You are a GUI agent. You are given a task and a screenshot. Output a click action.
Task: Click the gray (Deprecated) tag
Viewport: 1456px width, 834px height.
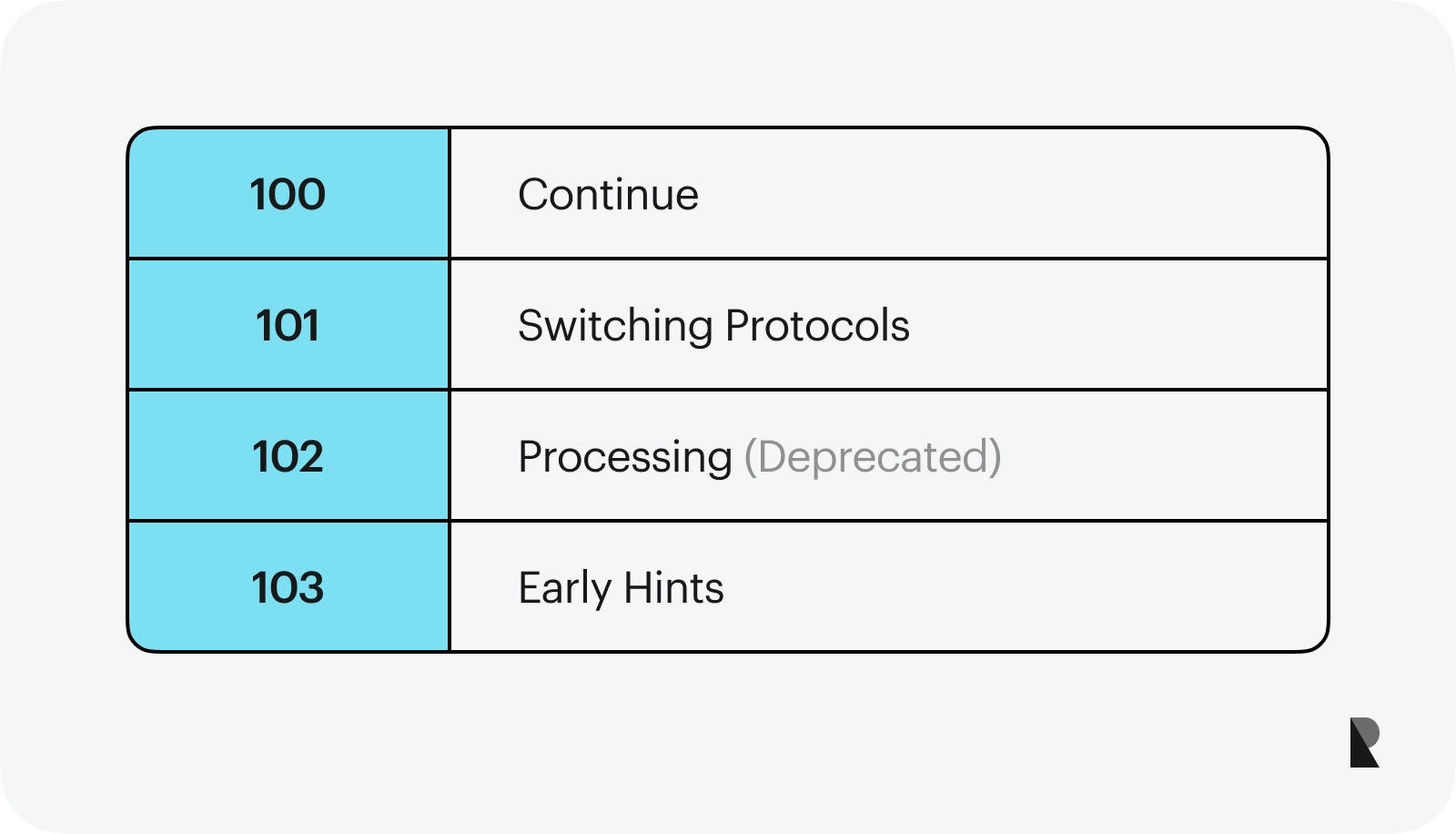tap(873, 457)
